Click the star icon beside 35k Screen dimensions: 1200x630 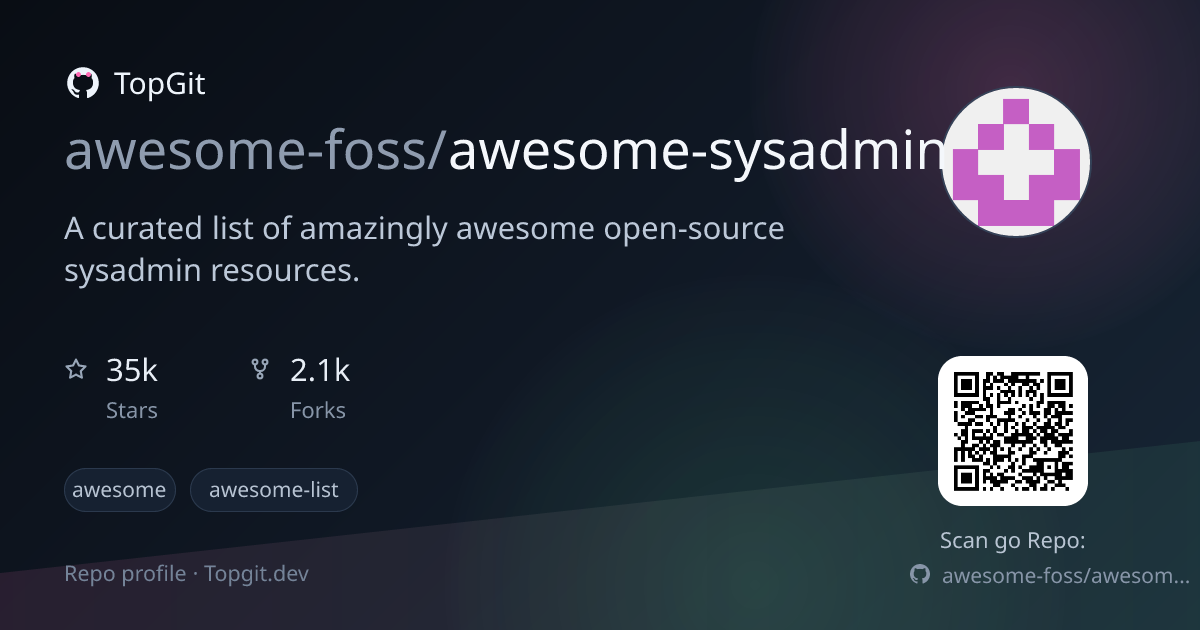click(76, 371)
